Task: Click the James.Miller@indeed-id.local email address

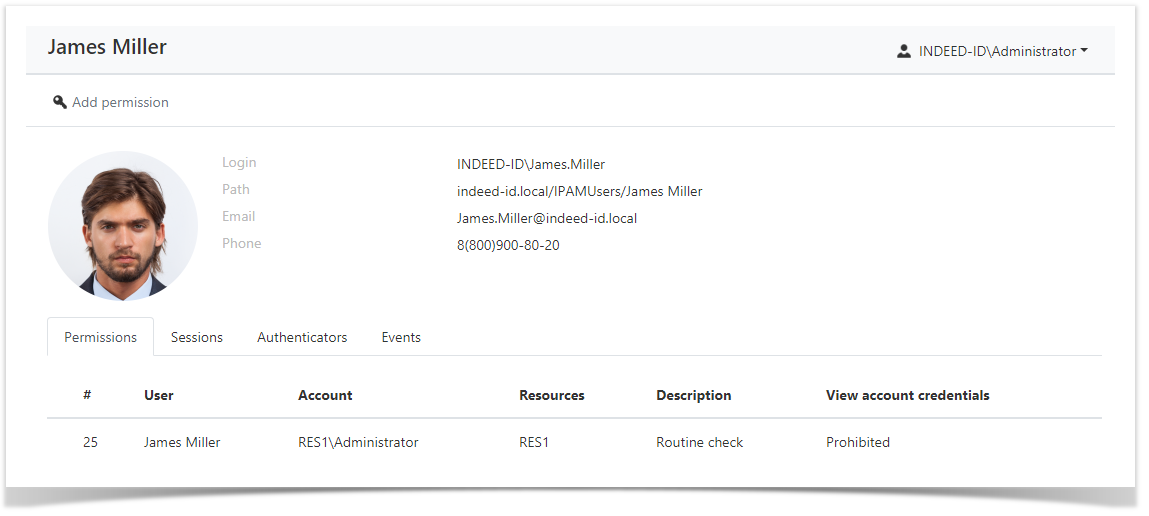Action: pos(546,218)
